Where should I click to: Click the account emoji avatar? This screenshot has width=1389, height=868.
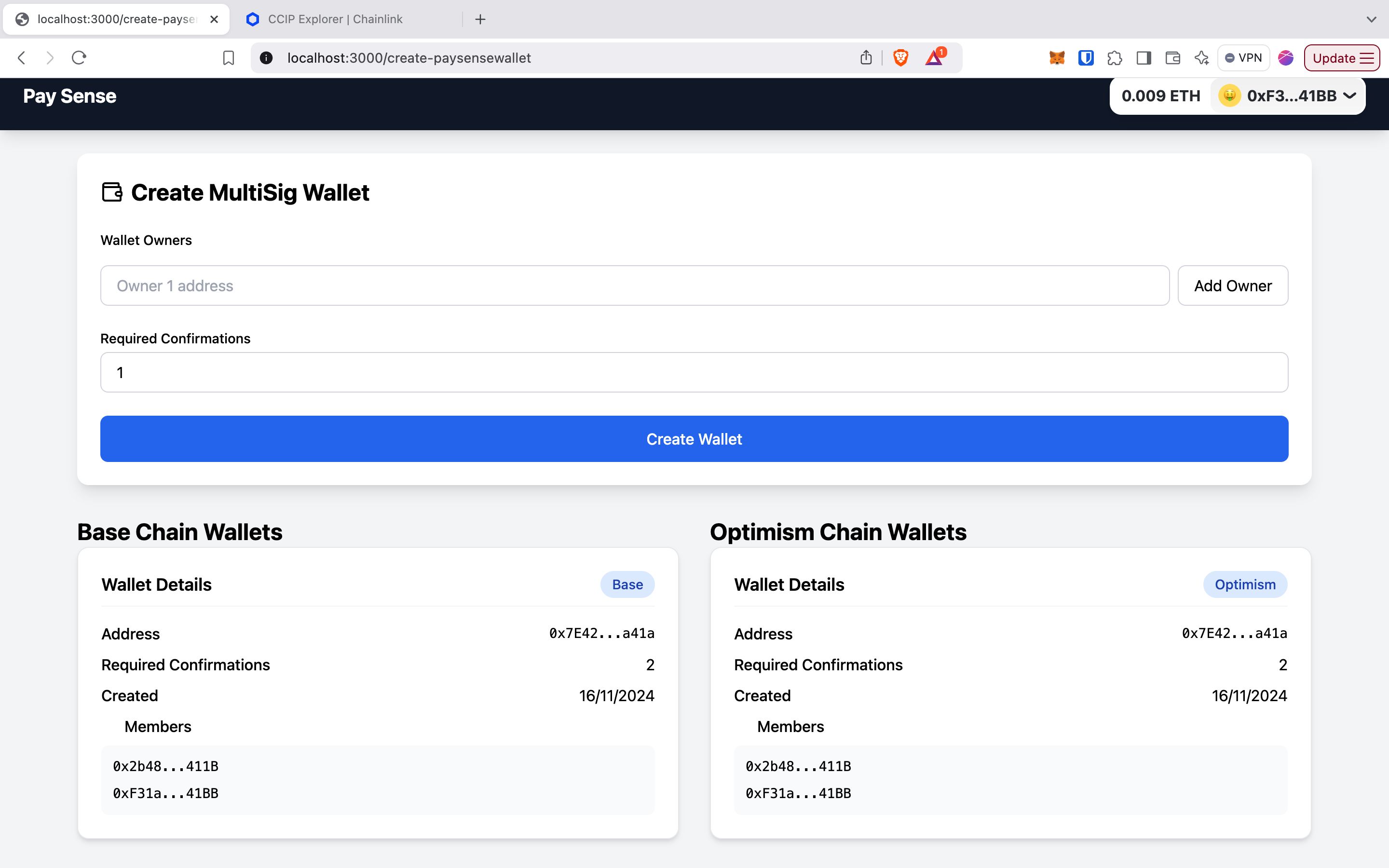1229,95
